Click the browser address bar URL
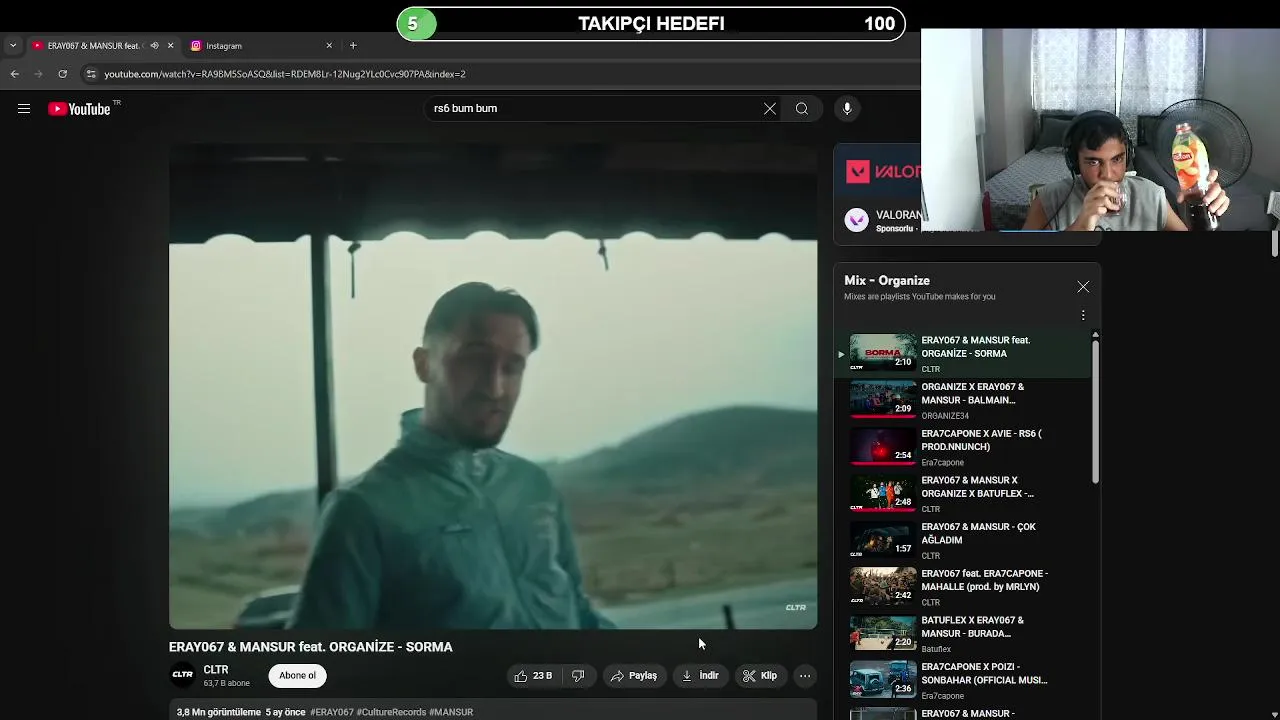The width and height of the screenshot is (1280, 720). coord(285,74)
